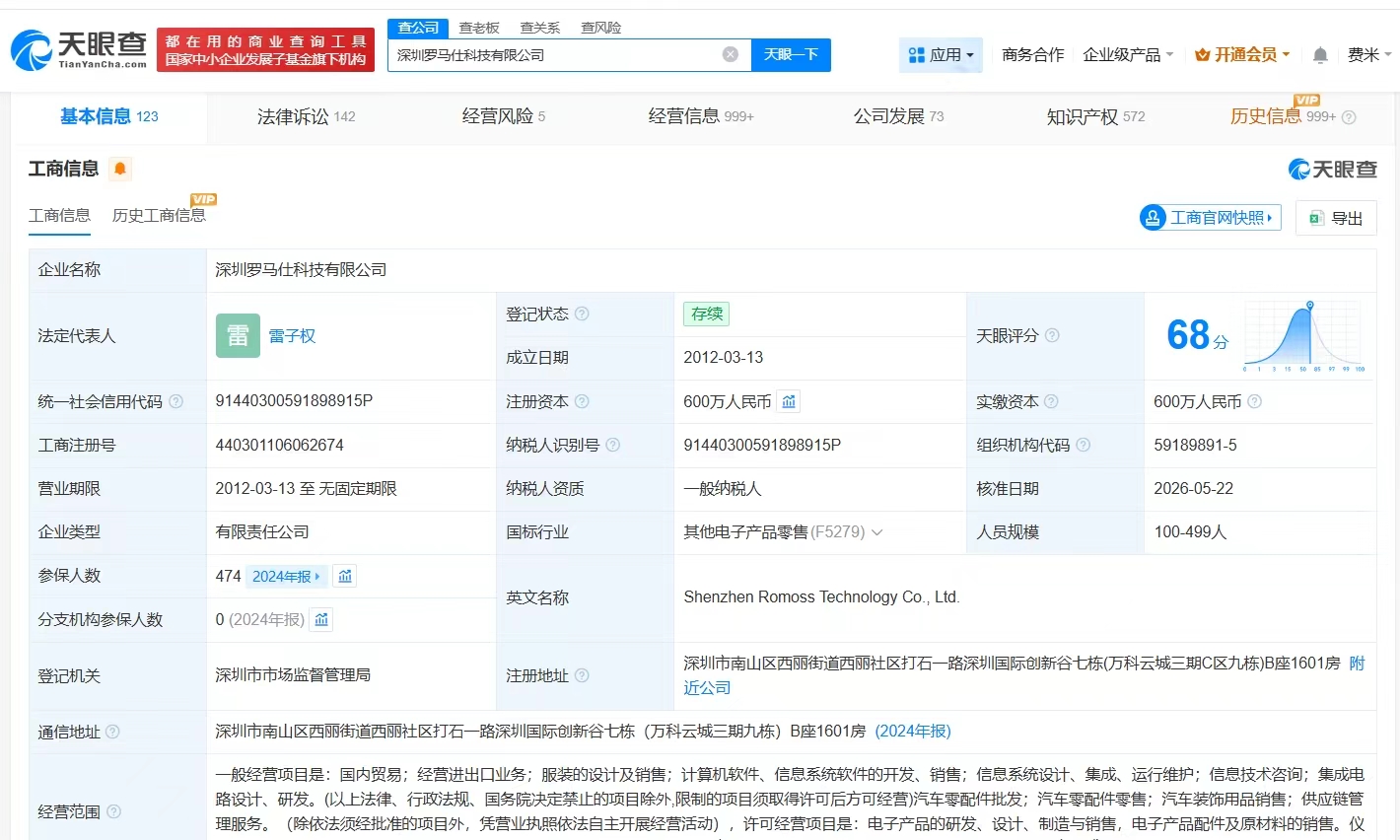This screenshot has height=840, width=1400.
Task: Expand the 开通会员 membership menu
Action: coord(1242,55)
